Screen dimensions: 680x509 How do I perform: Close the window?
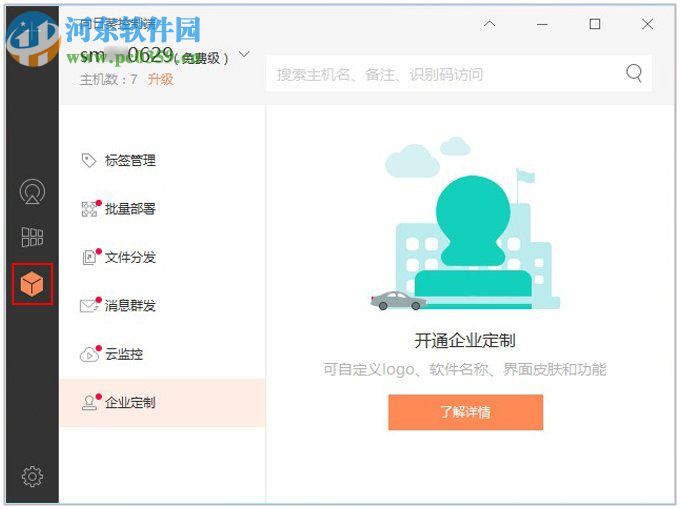(647, 24)
